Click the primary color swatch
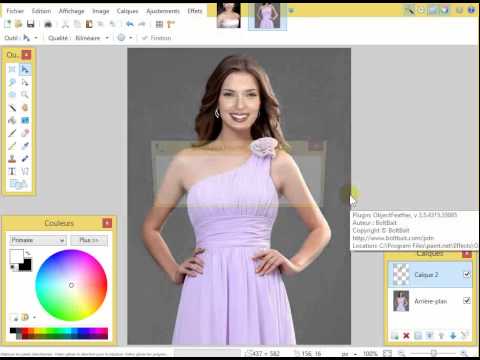Image resolution: width=480 pixels, height=360 pixels. pos(16,256)
